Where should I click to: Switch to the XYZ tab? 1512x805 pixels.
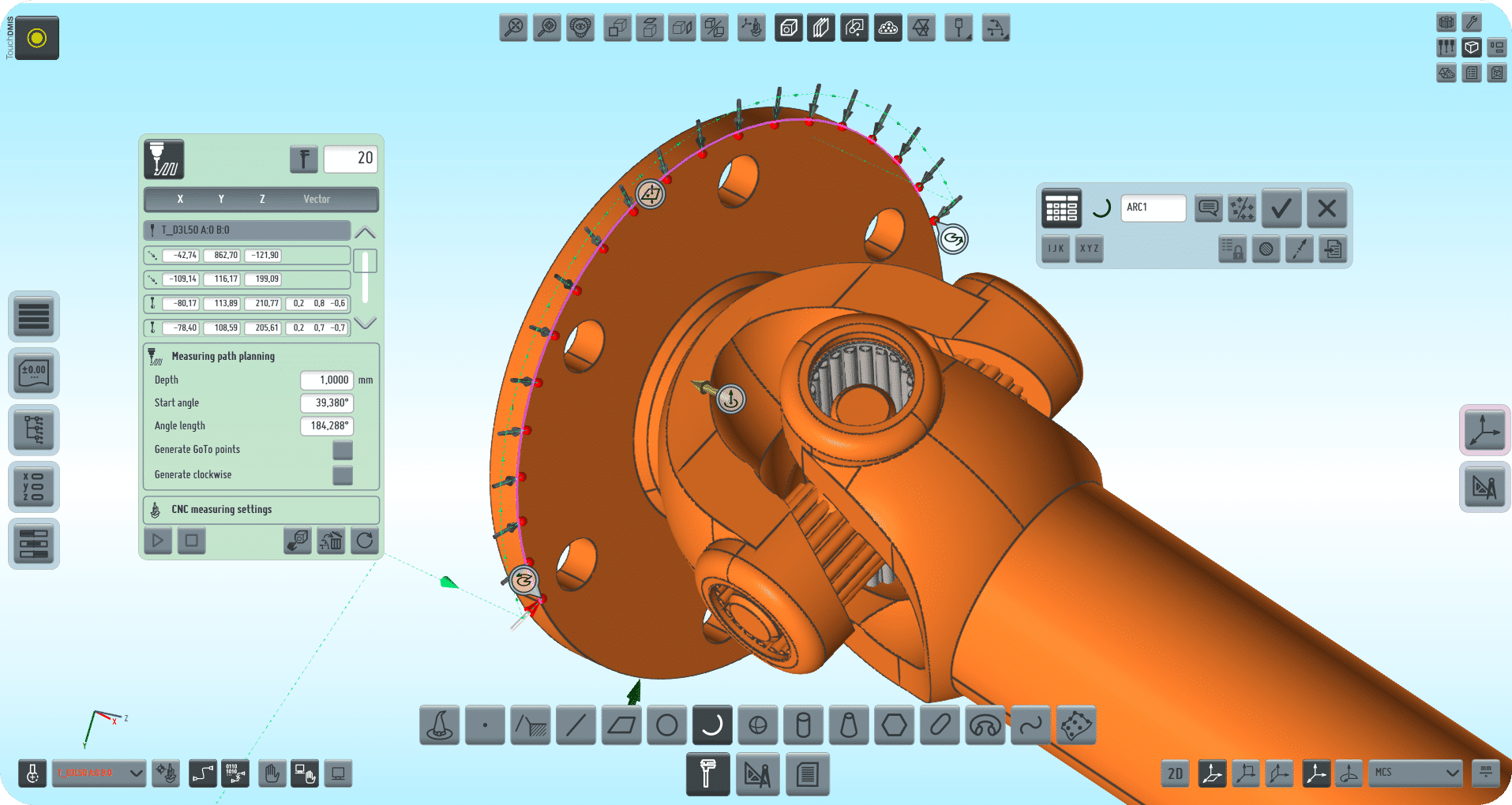tap(1089, 249)
